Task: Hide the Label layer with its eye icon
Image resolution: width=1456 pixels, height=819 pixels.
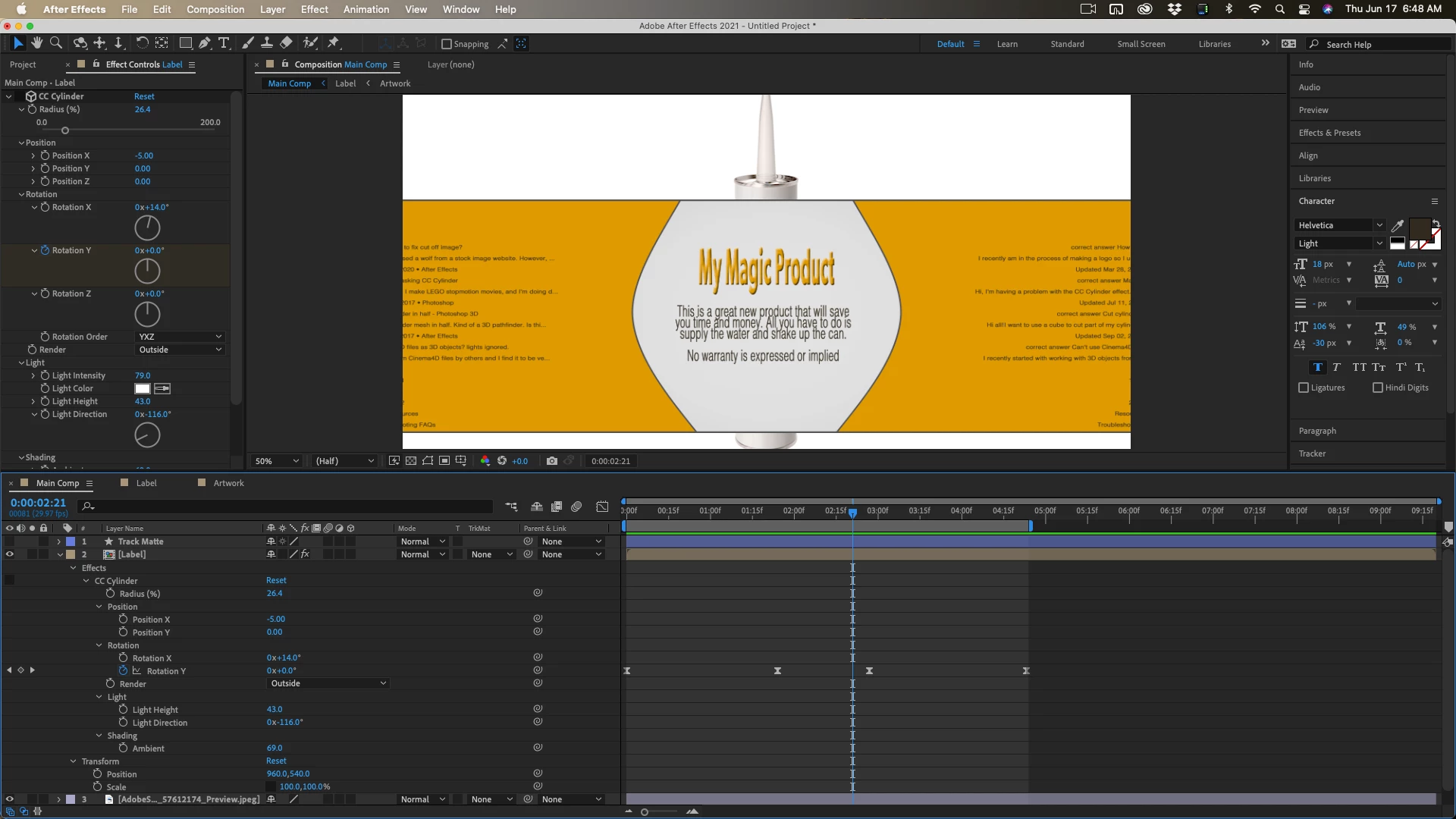Action: click(x=10, y=554)
